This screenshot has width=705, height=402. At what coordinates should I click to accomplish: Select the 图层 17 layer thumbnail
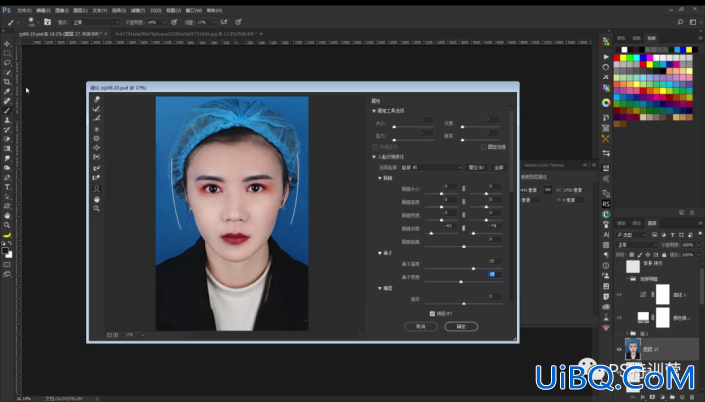(633, 349)
